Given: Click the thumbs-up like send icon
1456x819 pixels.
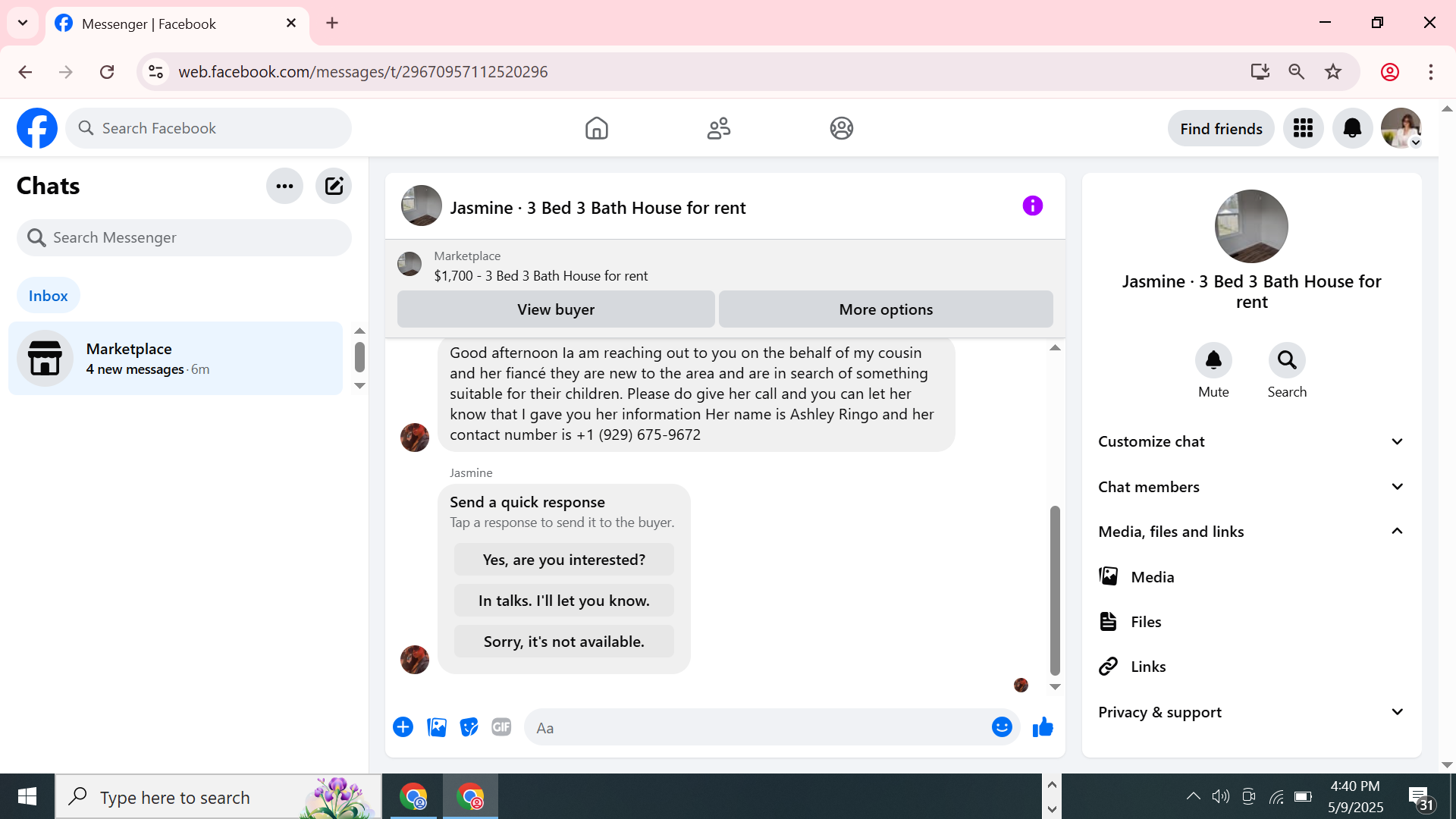Looking at the screenshot, I should 1043,727.
